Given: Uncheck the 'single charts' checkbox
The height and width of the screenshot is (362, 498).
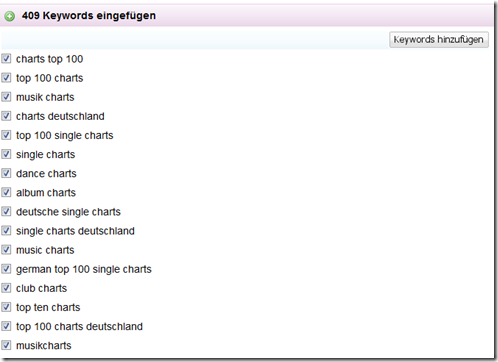Looking at the screenshot, I should [6, 154].
